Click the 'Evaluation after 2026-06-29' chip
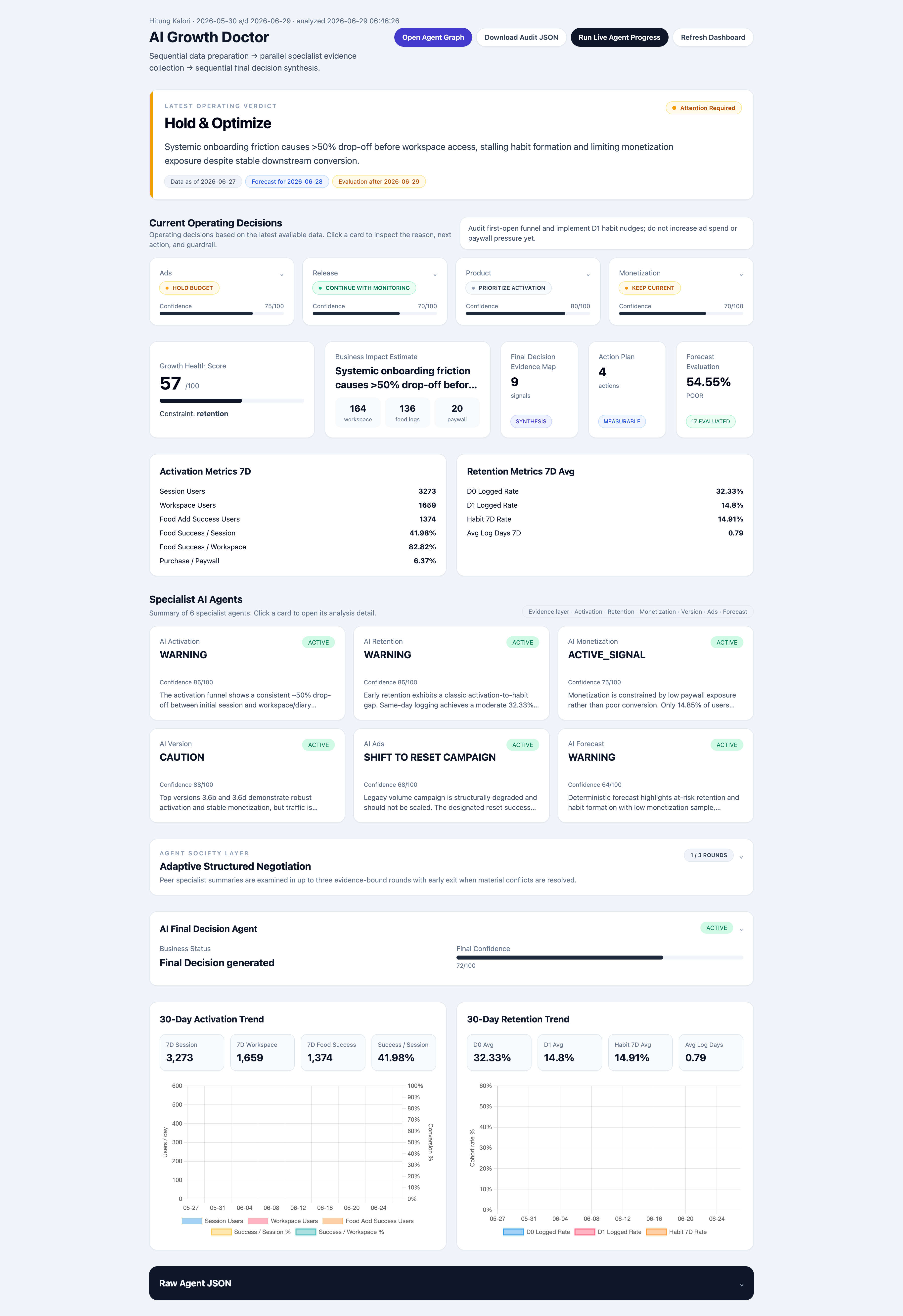The image size is (903, 1316). click(378, 182)
